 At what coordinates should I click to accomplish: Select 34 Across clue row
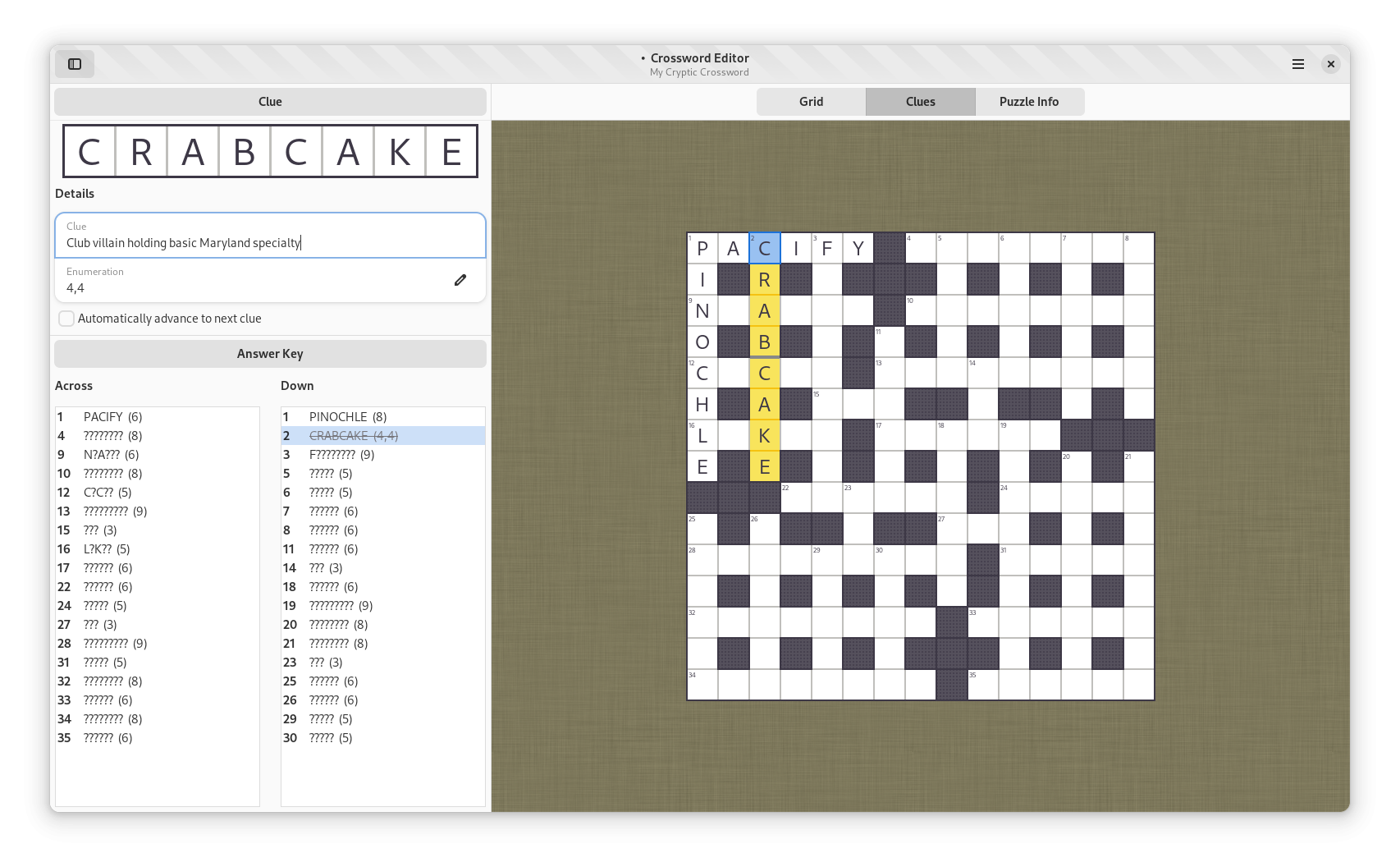point(158,719)
